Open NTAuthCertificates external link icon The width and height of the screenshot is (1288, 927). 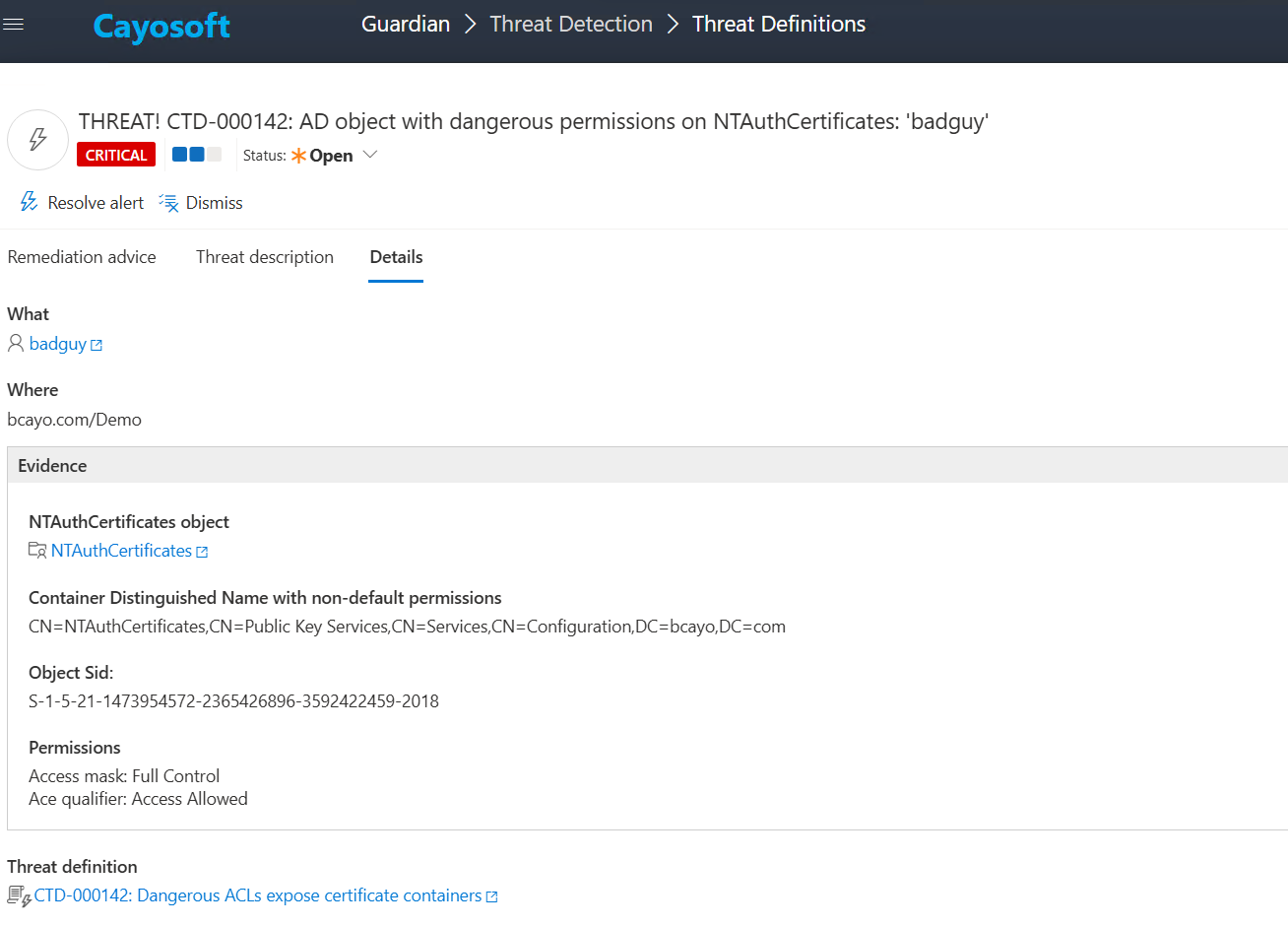pyautogui.click(x=202, y=552)
